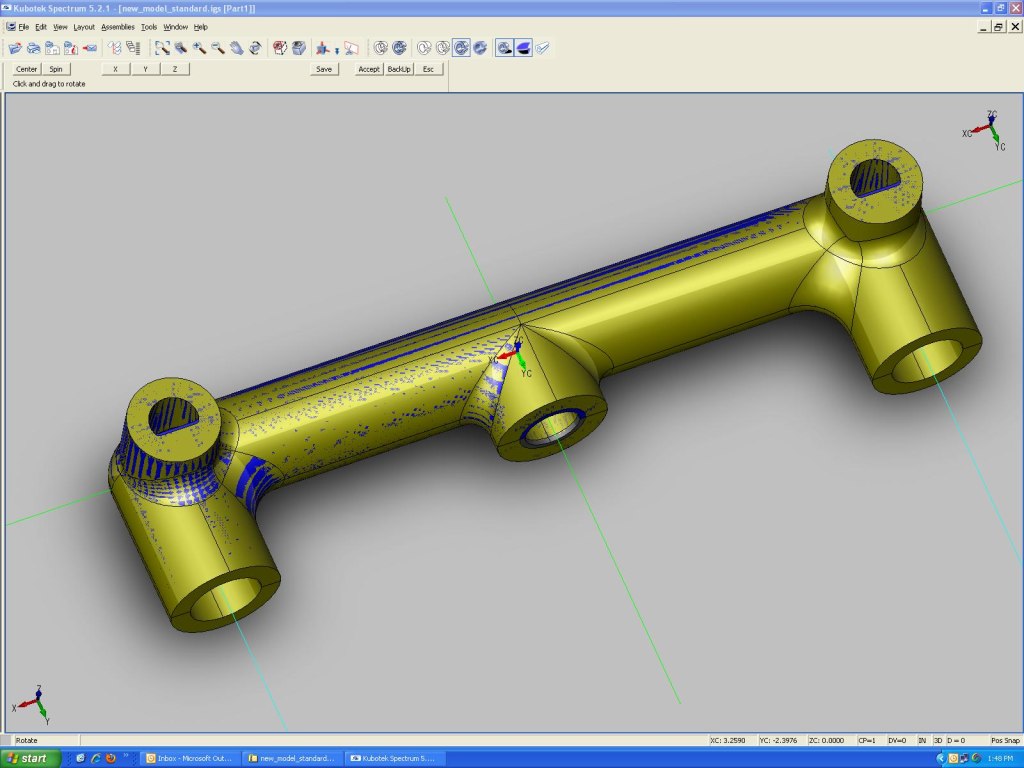Open the Tools menu
The width and height of the screenshot is (1024, 768).
149,27
